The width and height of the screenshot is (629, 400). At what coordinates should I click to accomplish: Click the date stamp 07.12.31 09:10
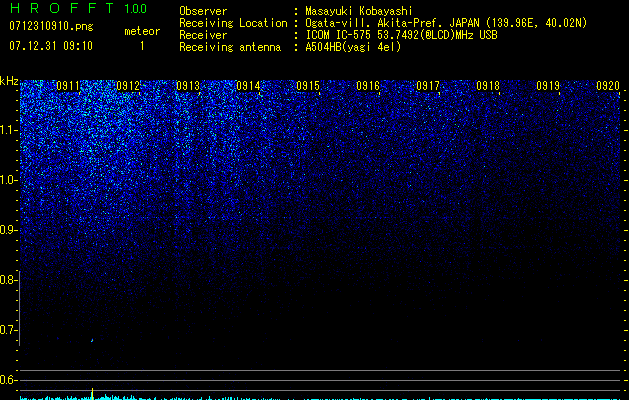point(51,46)
